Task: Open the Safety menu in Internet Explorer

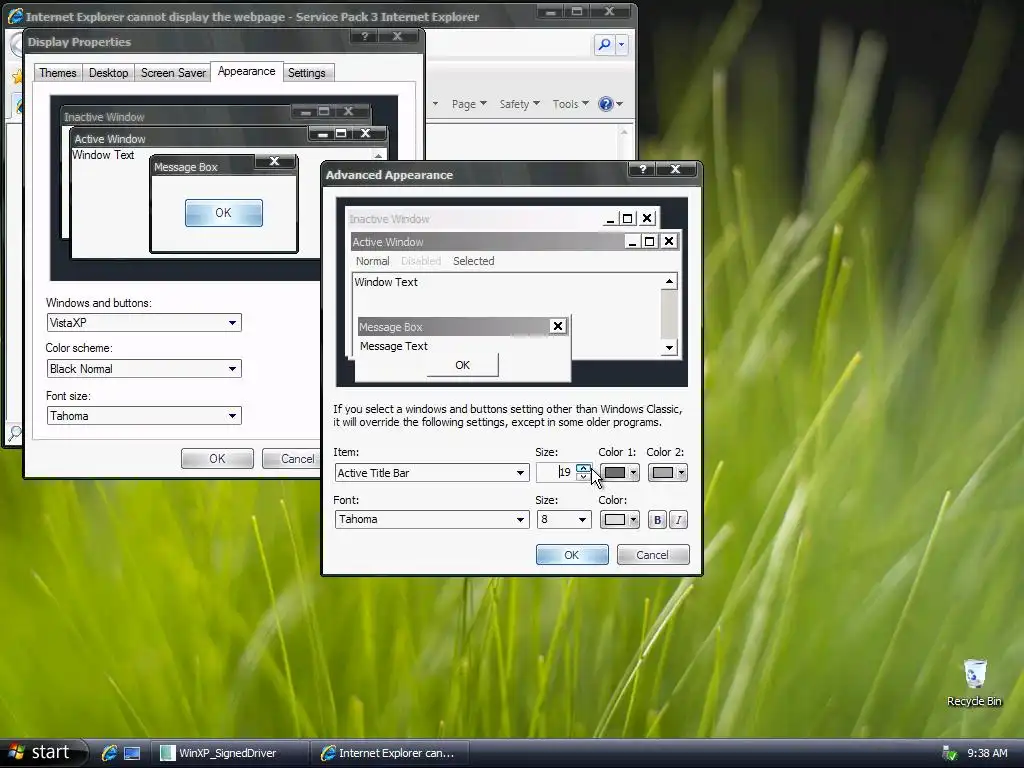Action: (519, 104)
